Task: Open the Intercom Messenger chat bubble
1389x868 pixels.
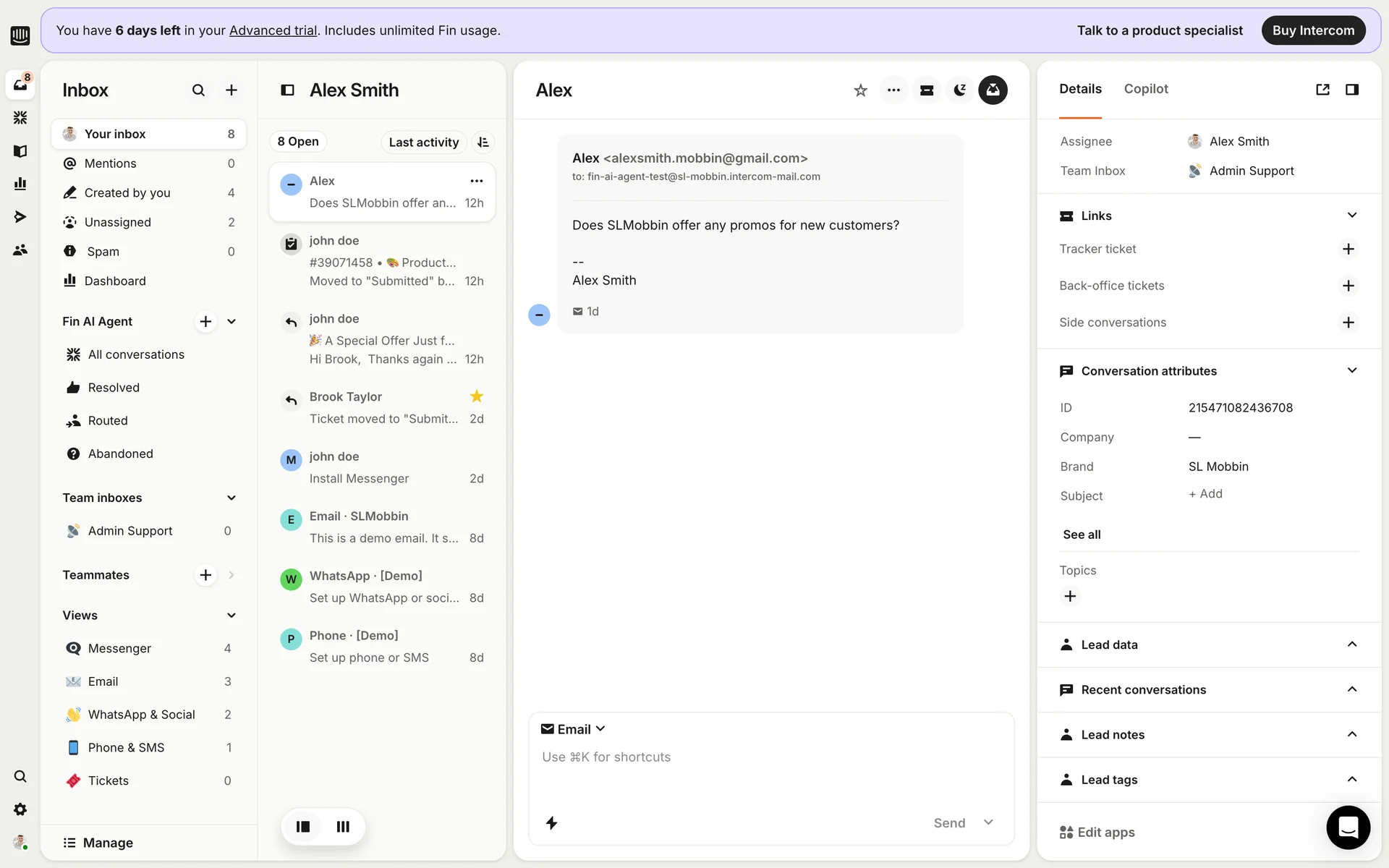Action: 1348,827
